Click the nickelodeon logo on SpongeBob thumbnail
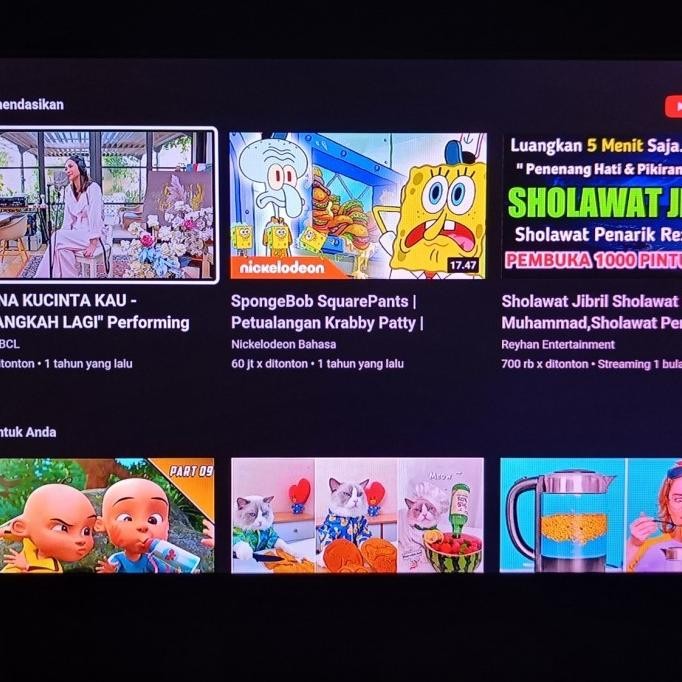 point(282,267)
